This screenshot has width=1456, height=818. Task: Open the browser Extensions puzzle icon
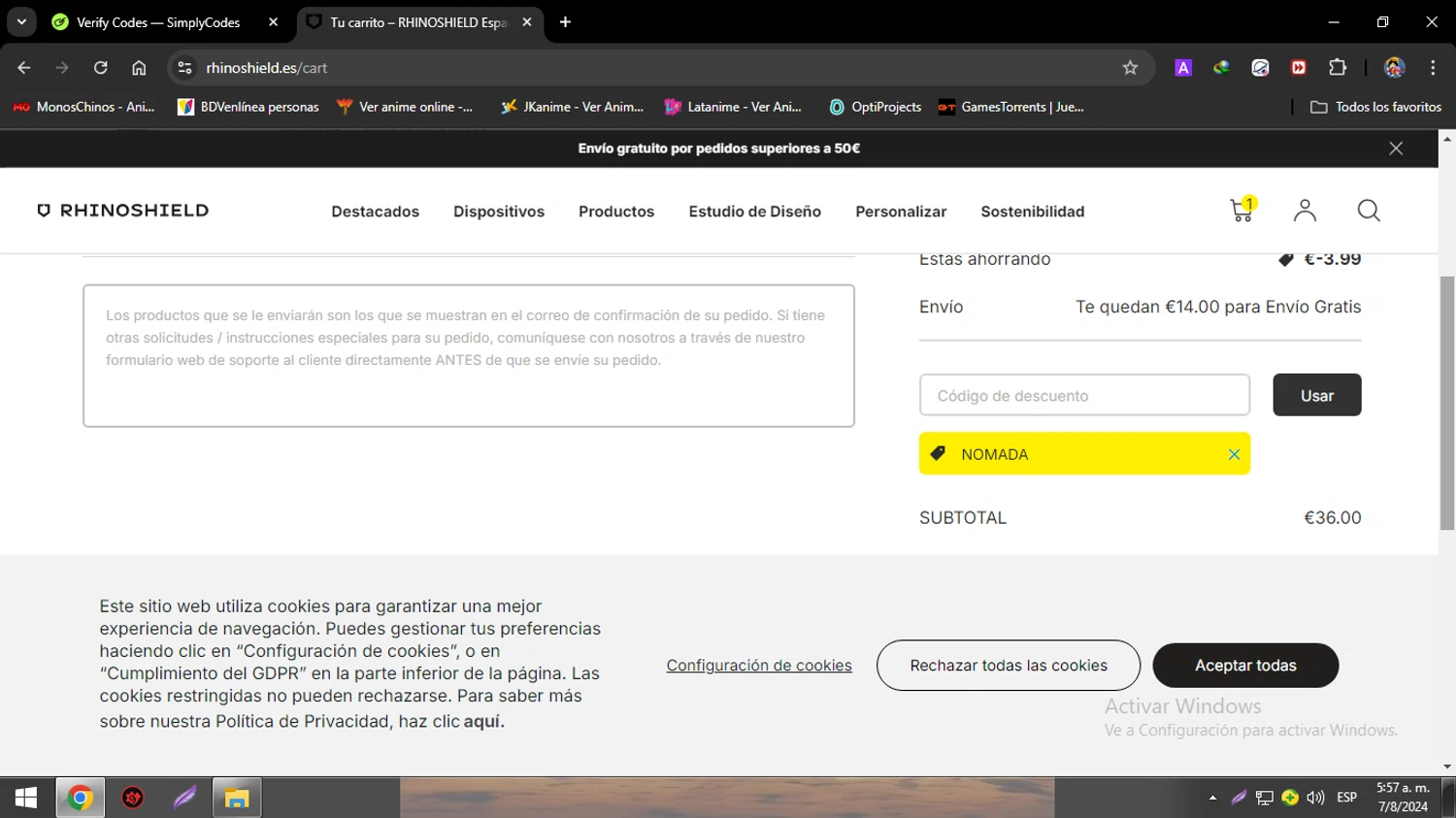[x=1338, y=68]
